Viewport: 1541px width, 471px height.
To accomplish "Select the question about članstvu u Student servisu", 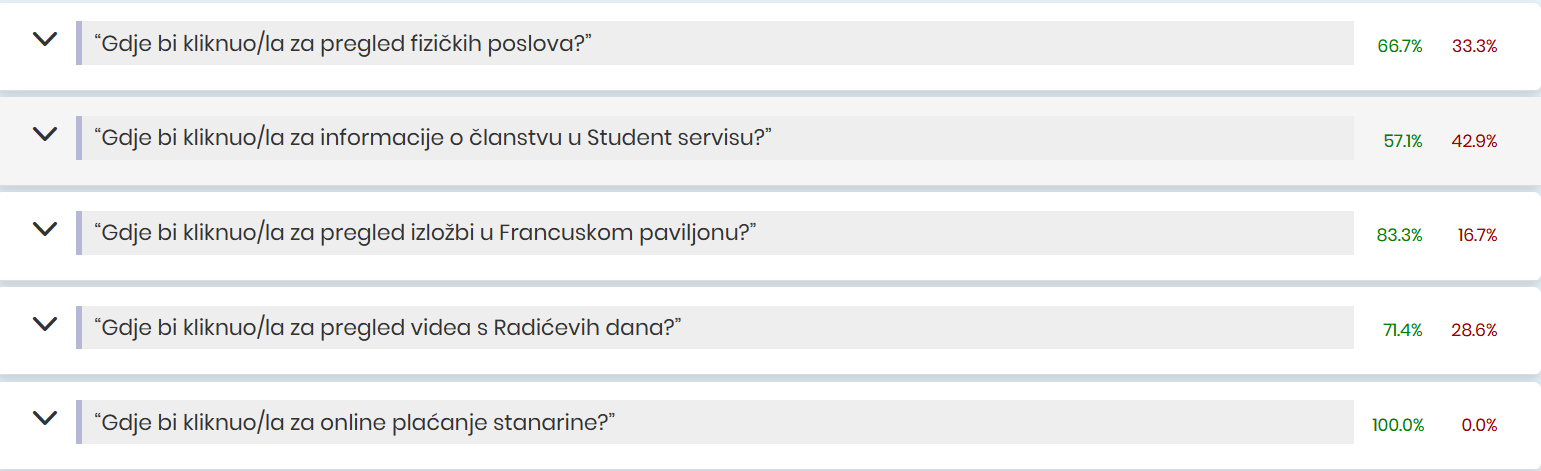I will [x=433, y=138].
